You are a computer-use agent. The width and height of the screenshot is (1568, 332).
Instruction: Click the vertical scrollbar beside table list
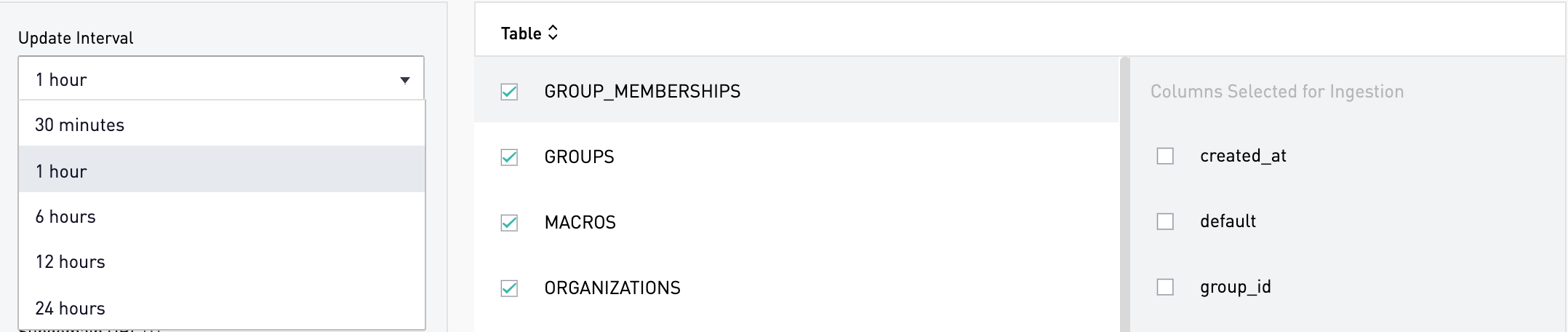(x=1124, y=194)
